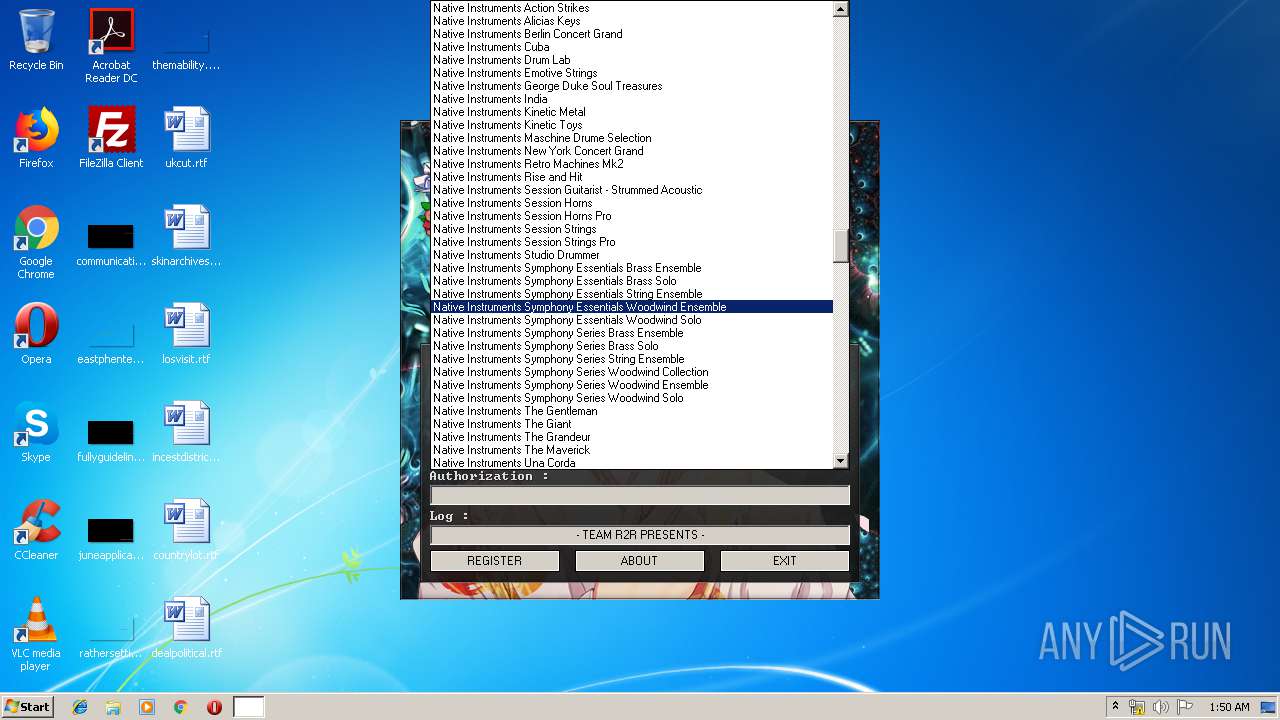
Task: Select Native Instruments Session Horns Pro
Action: pos(632,216)
